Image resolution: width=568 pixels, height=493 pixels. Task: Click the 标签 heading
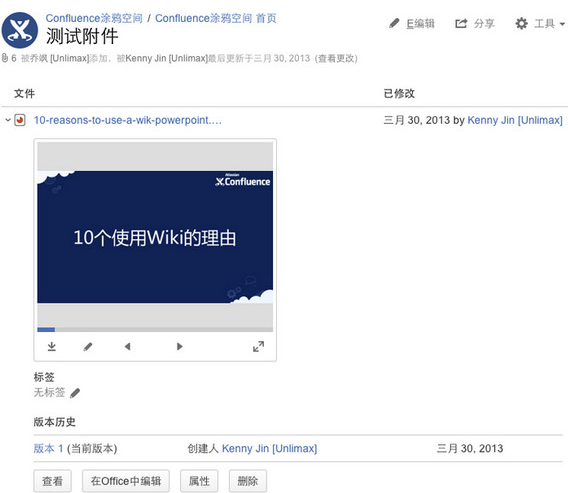(44, 377)
